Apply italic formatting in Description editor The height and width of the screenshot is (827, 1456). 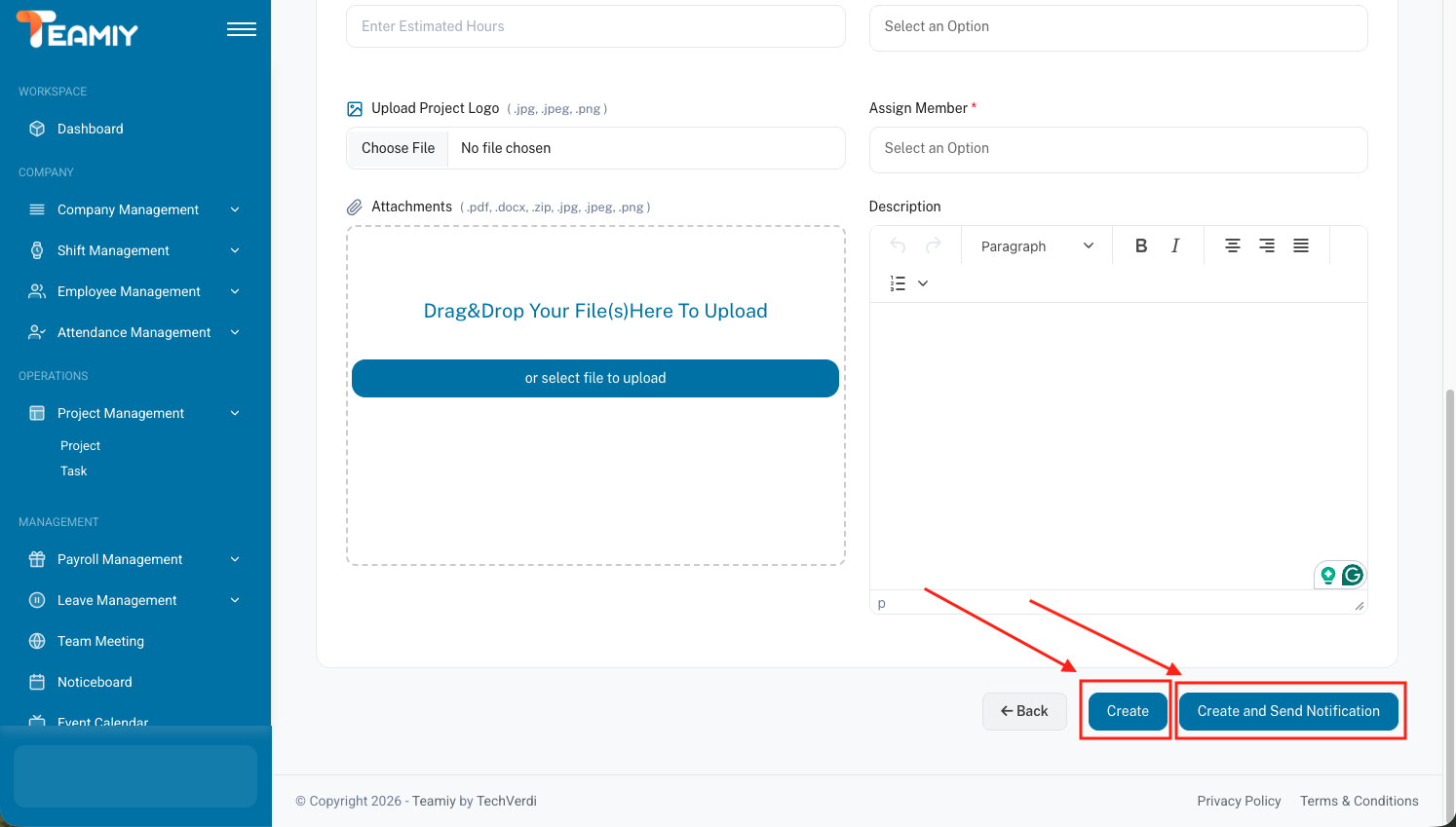tap(1175, 246)
